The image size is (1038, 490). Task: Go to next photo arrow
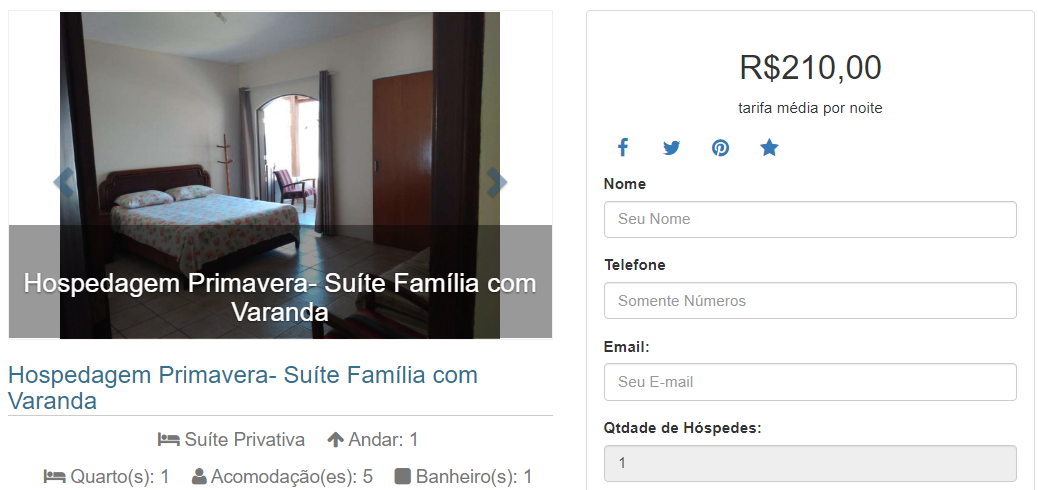coord(497,182)
